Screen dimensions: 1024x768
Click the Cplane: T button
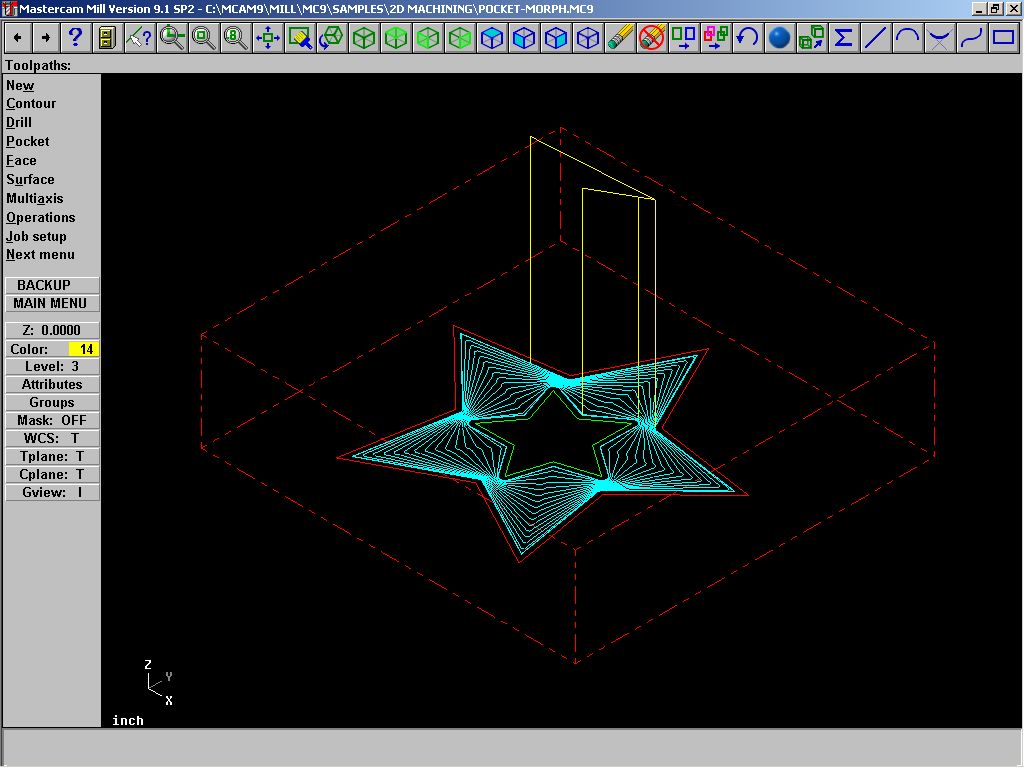click(52, 475)
